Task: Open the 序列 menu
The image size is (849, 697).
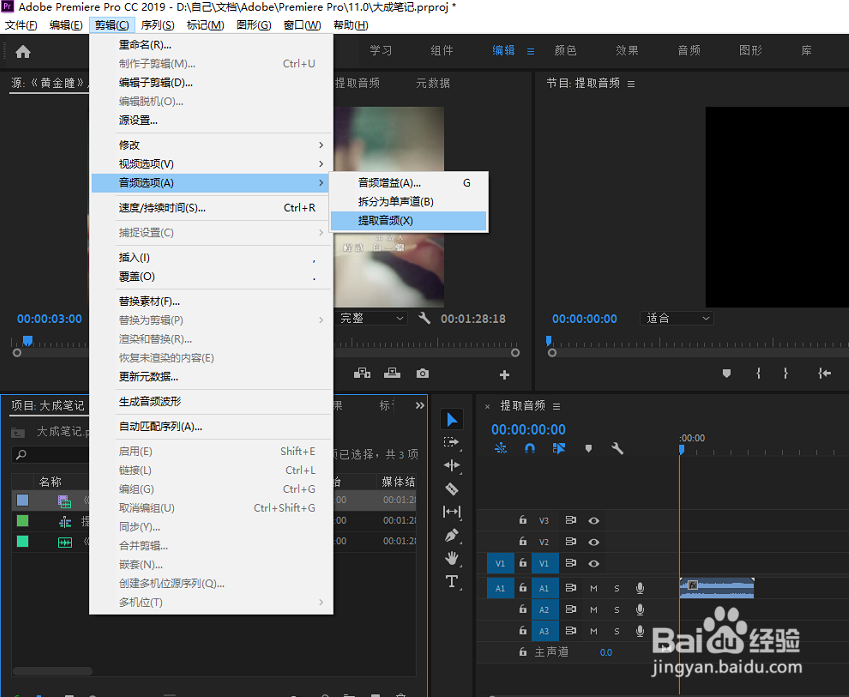Action: point(156,25)
